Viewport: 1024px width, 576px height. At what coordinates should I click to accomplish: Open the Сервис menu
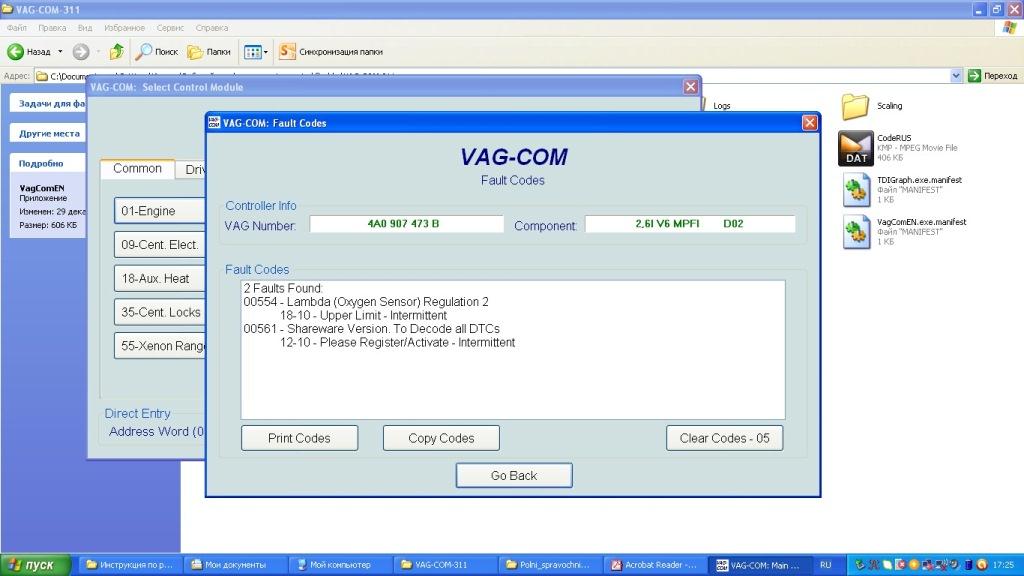pos(170,28)
